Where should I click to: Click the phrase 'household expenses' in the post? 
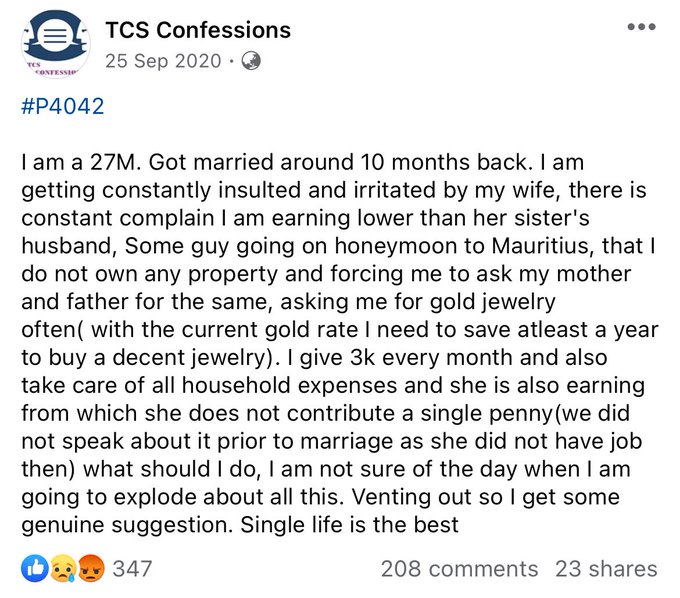point(289,386)
